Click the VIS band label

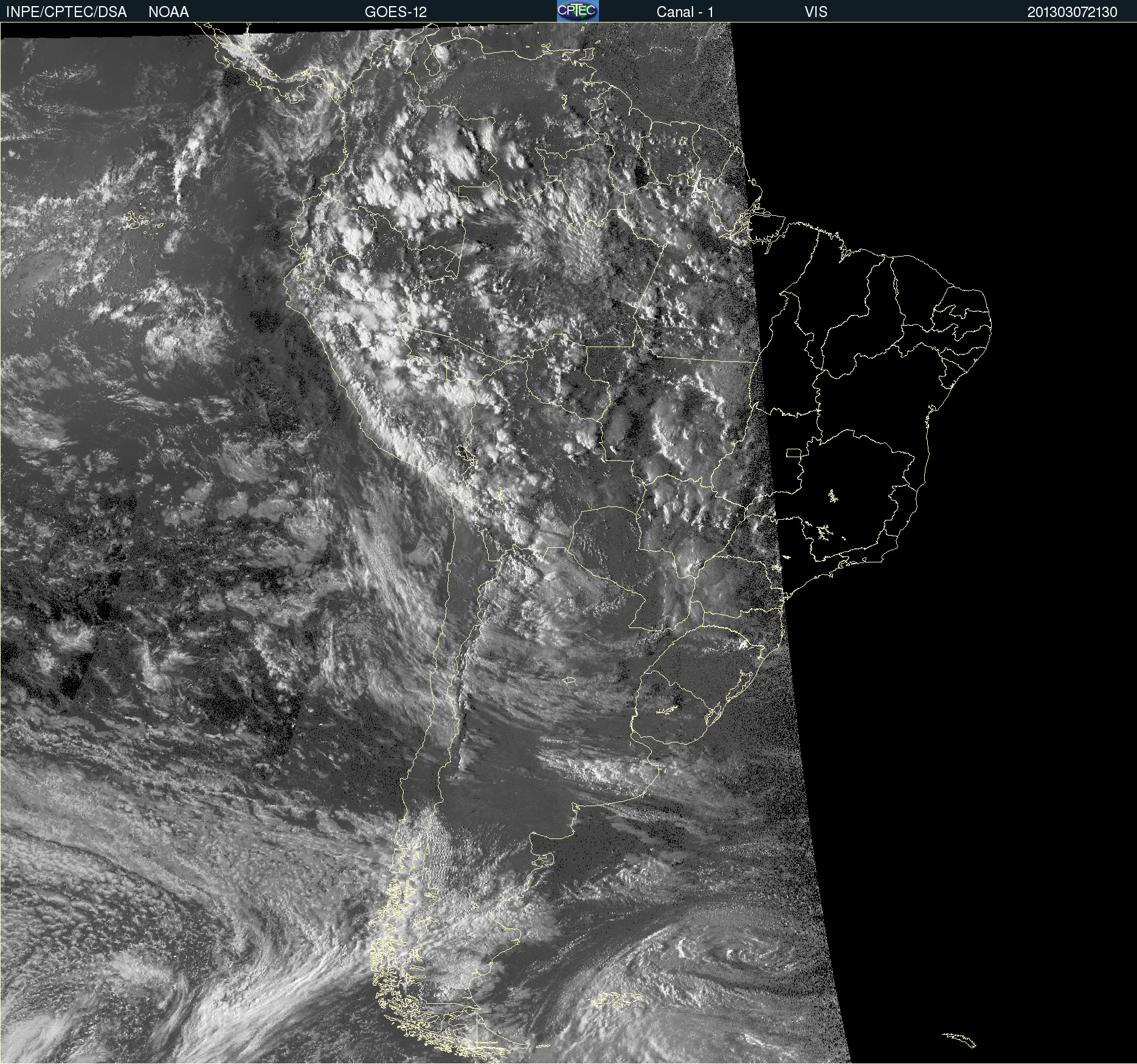[x=816, y=12]
